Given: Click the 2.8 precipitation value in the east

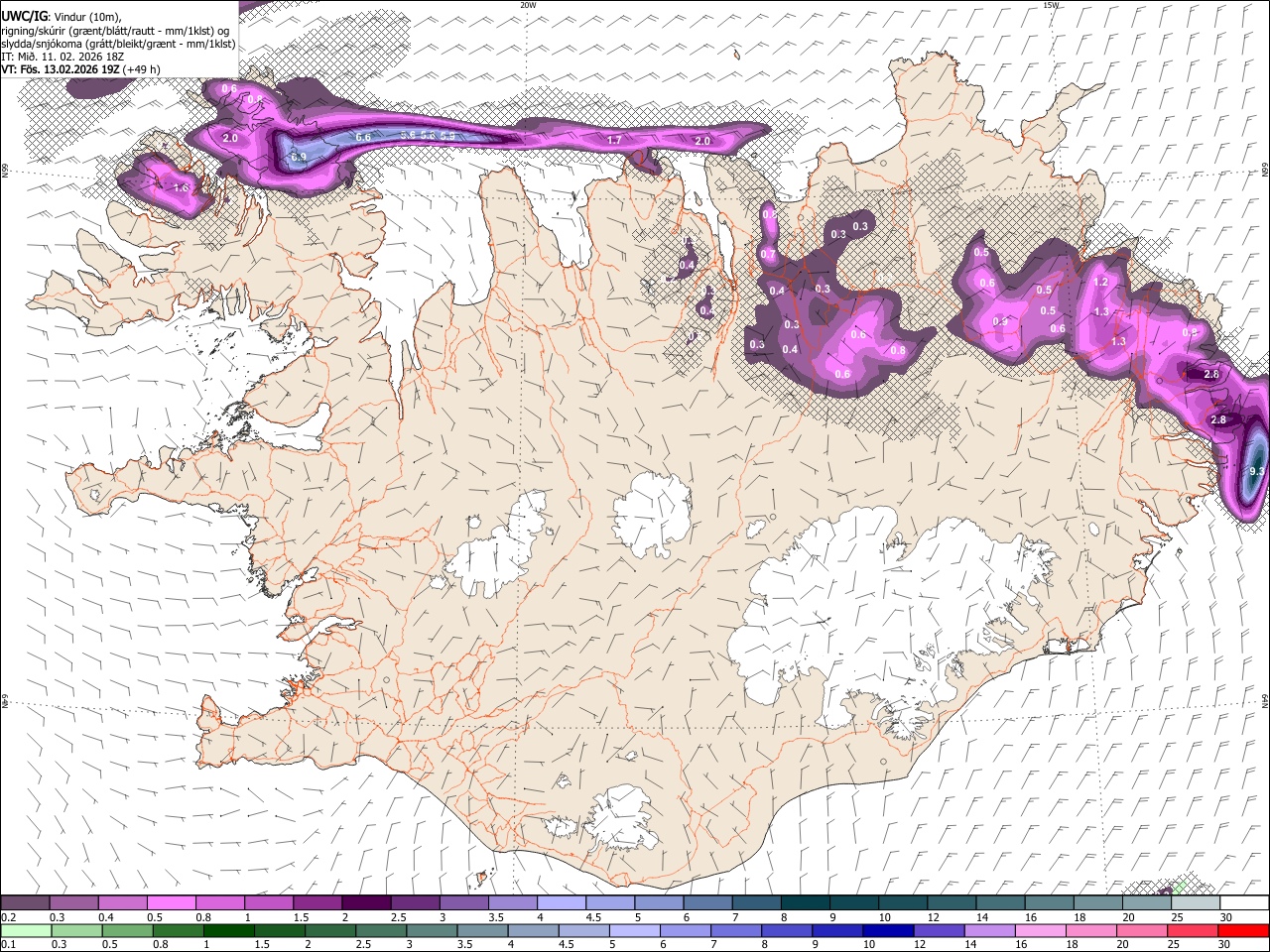Looking at the screenshot, I should click(1218, 419).
